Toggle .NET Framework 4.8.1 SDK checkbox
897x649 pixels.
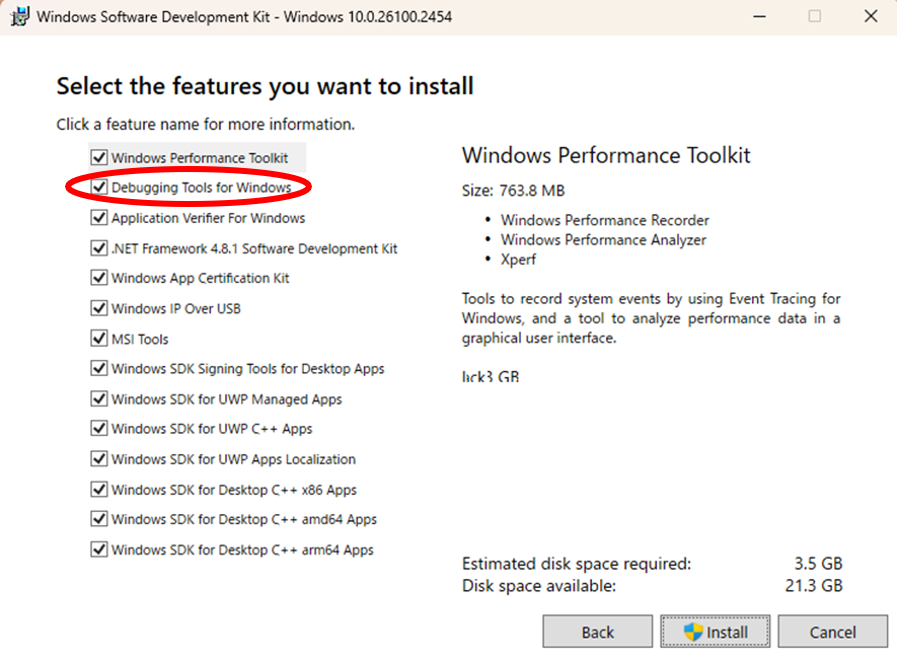click(x=99, y=248)
